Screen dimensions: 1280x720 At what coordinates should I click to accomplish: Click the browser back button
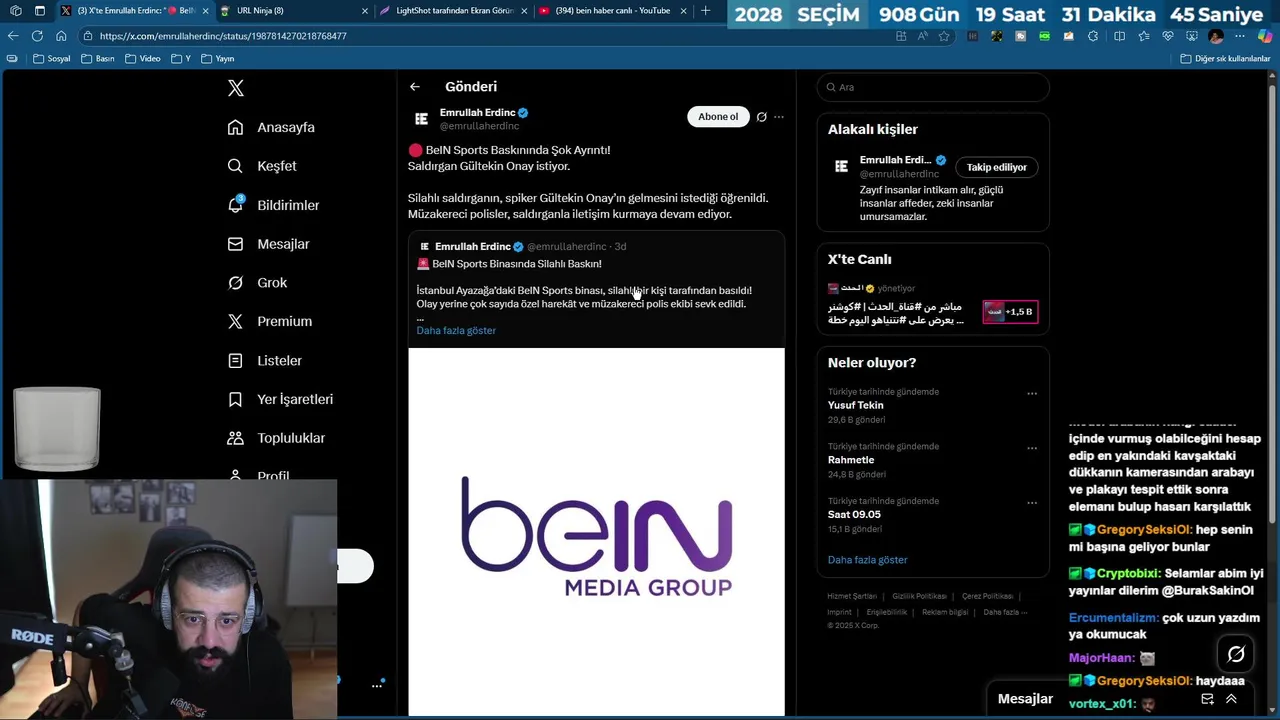(x=13, y=36)
